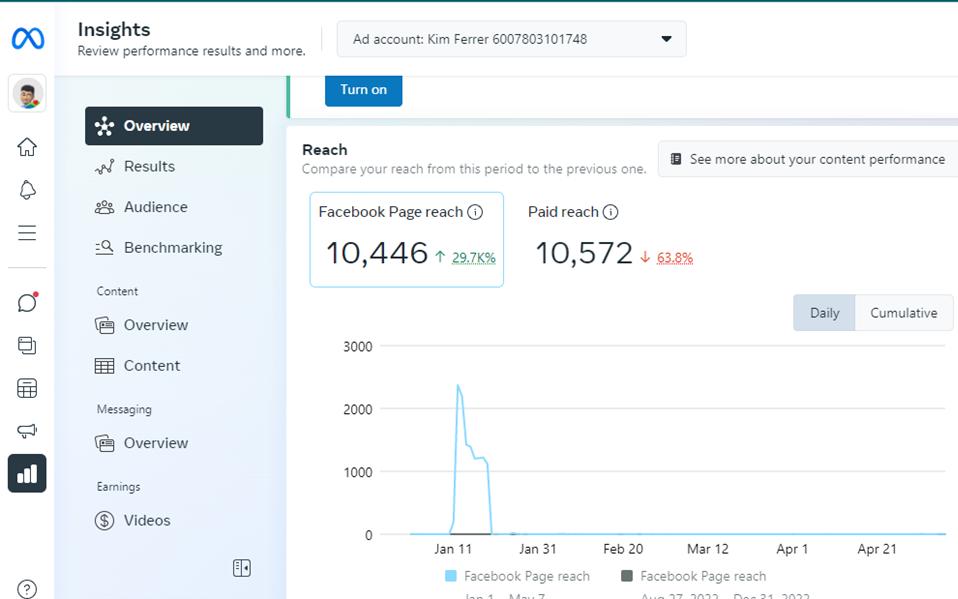Screen dimensions: 958x599
Task: Click the trend-line icon beside Results
Action: [x=104, y=167]
